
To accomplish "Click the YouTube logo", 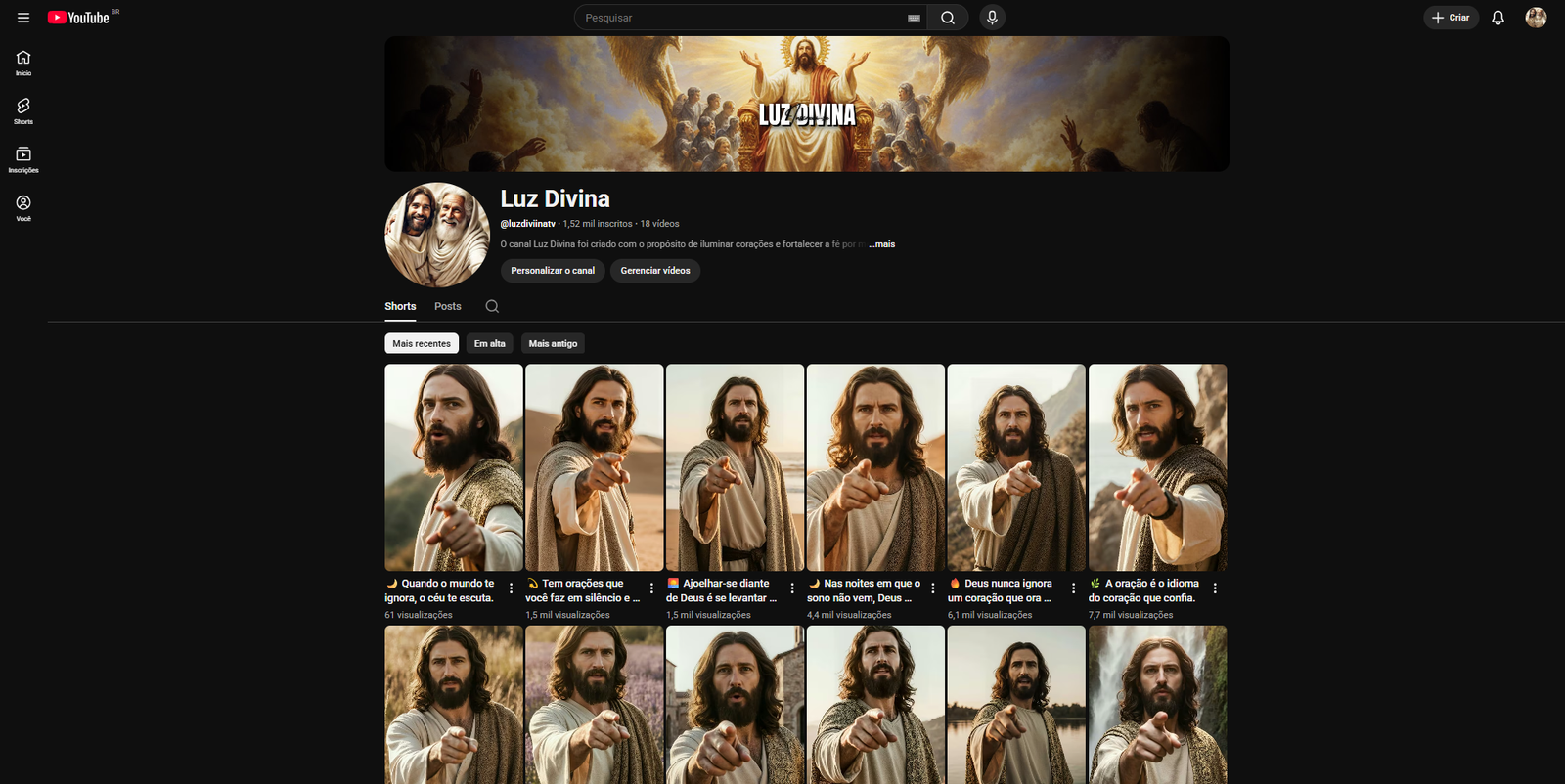I will coord(79,18).
